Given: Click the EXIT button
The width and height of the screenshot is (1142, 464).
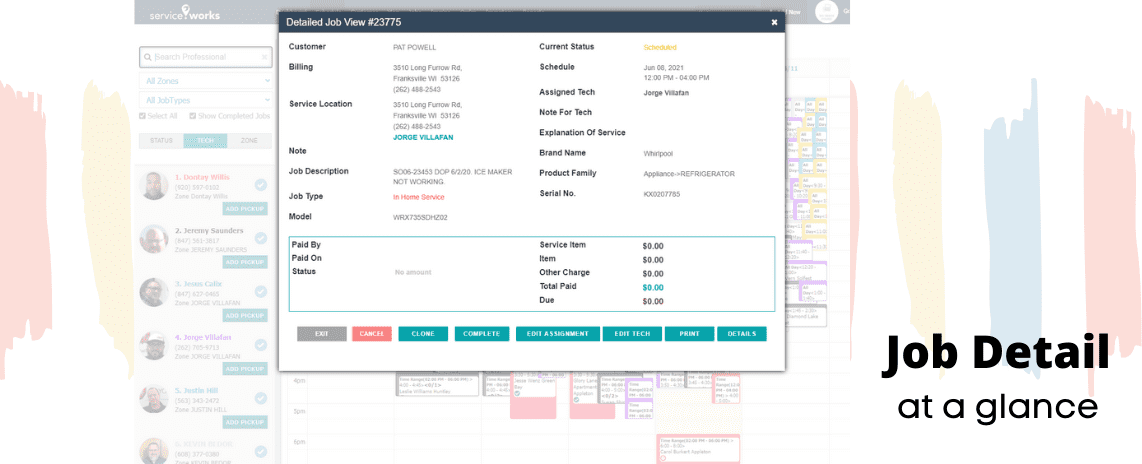Looking at the screenshot, I should [x=322, y=334].
